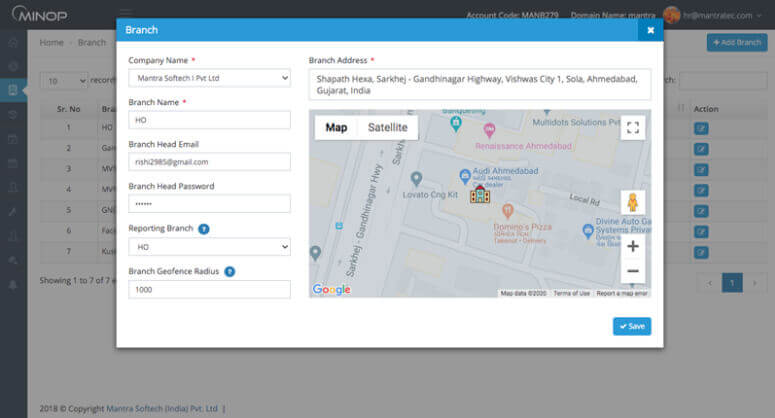Click the Add Branch button
Image resolution: width=775 pixels, height=418 pixels.
(x=737, y=43)
